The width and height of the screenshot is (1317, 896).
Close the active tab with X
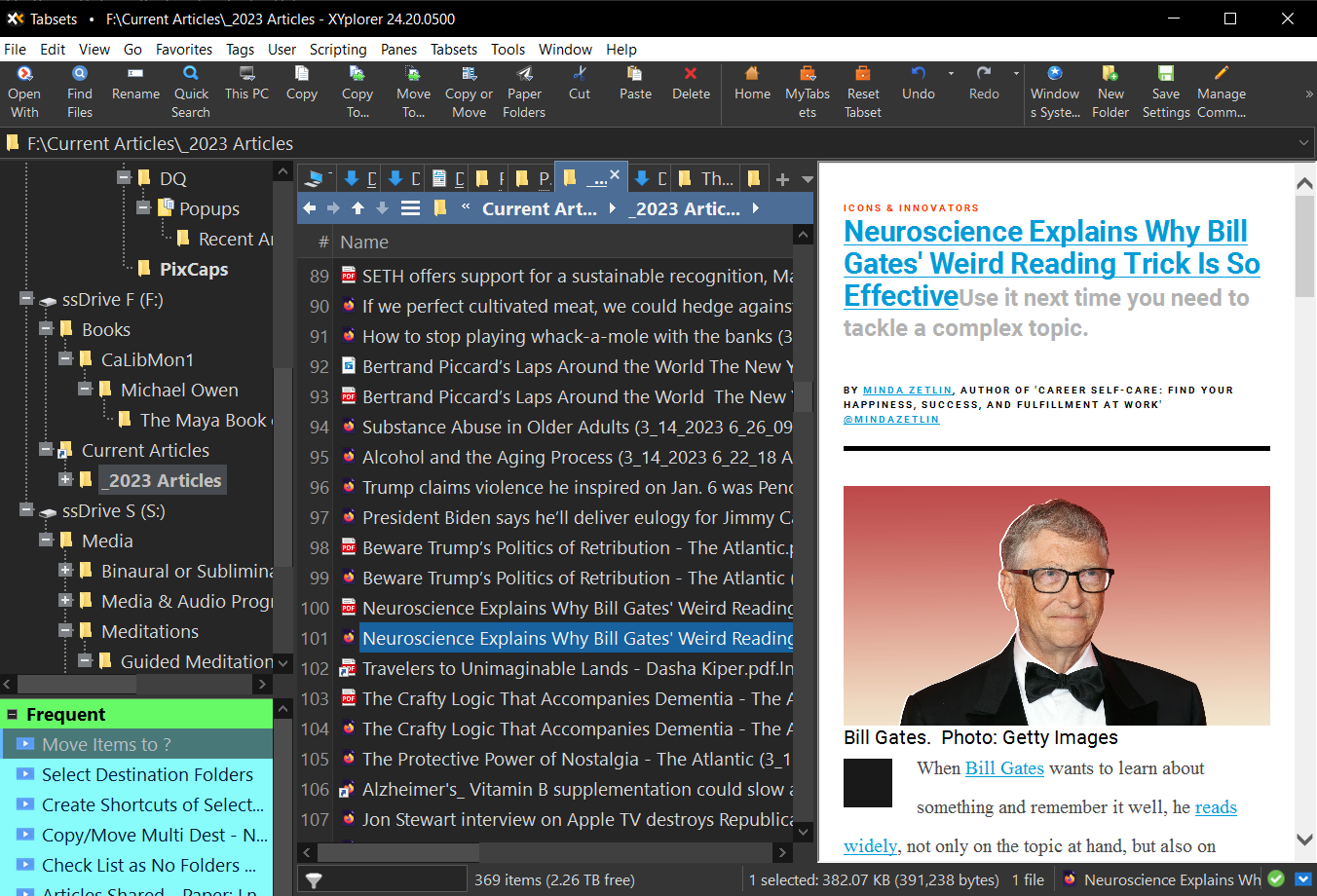point(615,174)
